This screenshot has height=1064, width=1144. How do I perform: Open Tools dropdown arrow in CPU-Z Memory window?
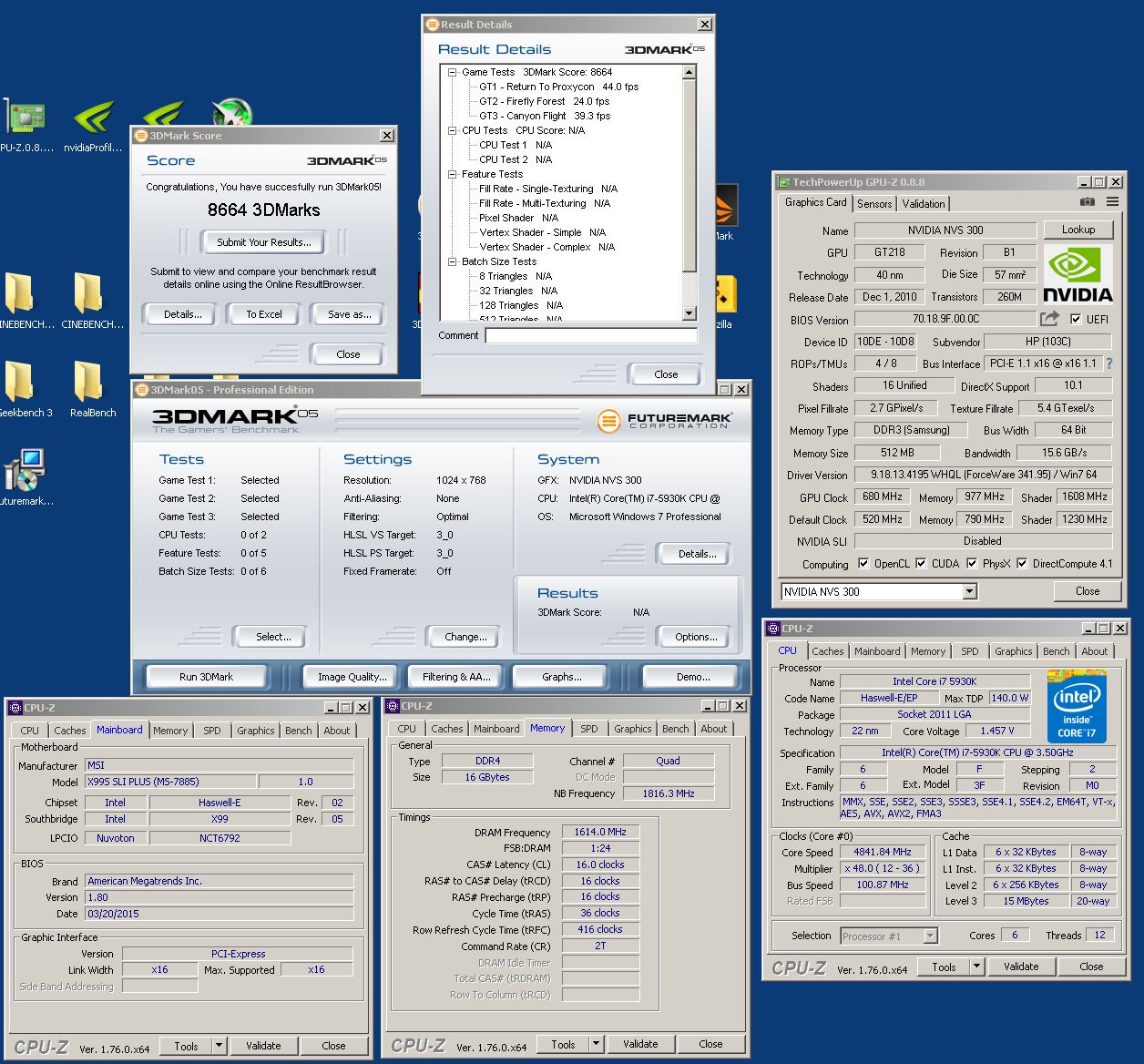point(596,1044)
